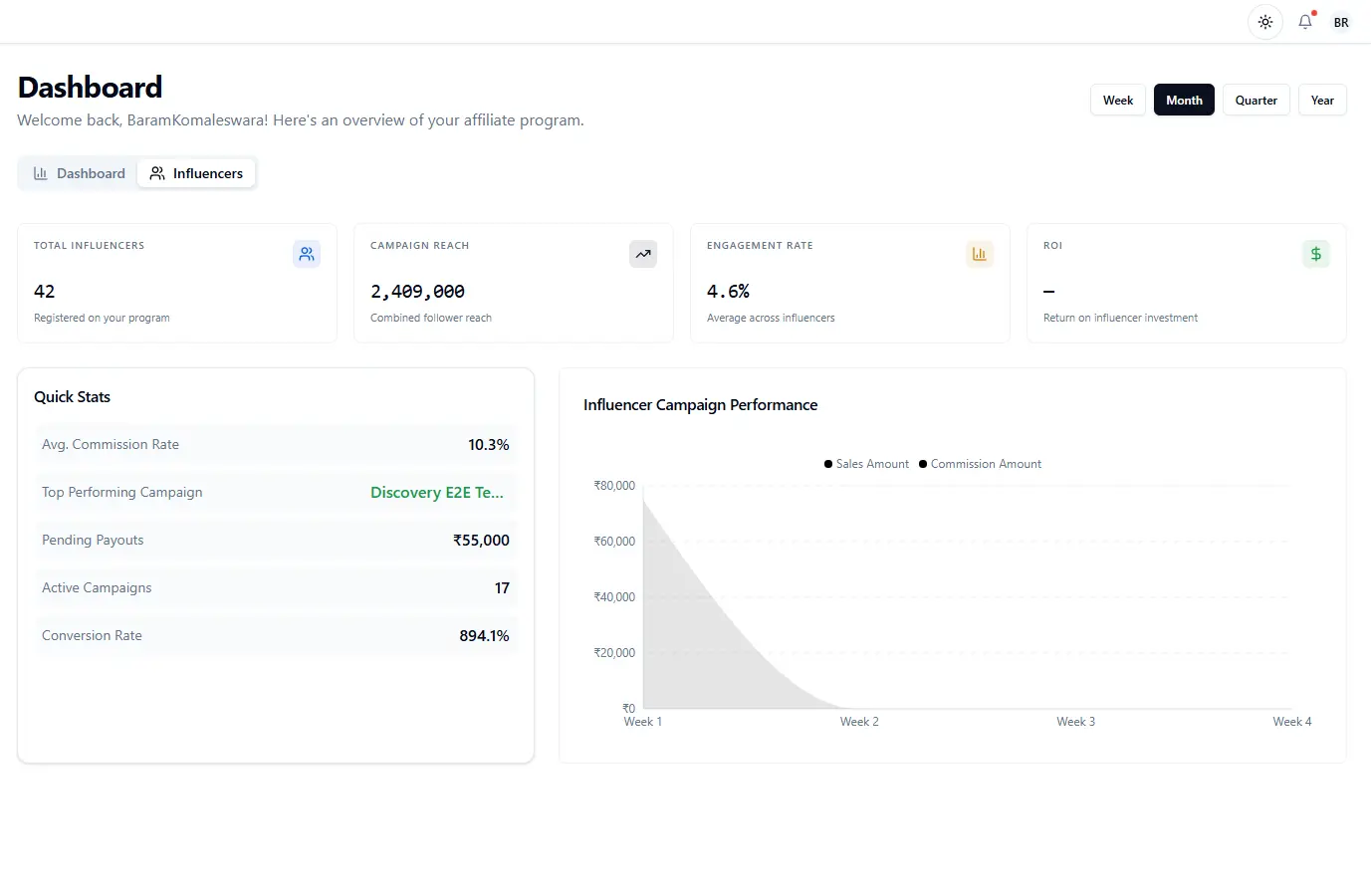1371x896 pixels.
Task: Click the ₹80,000 axis label
Action: (x=614, y=486)
